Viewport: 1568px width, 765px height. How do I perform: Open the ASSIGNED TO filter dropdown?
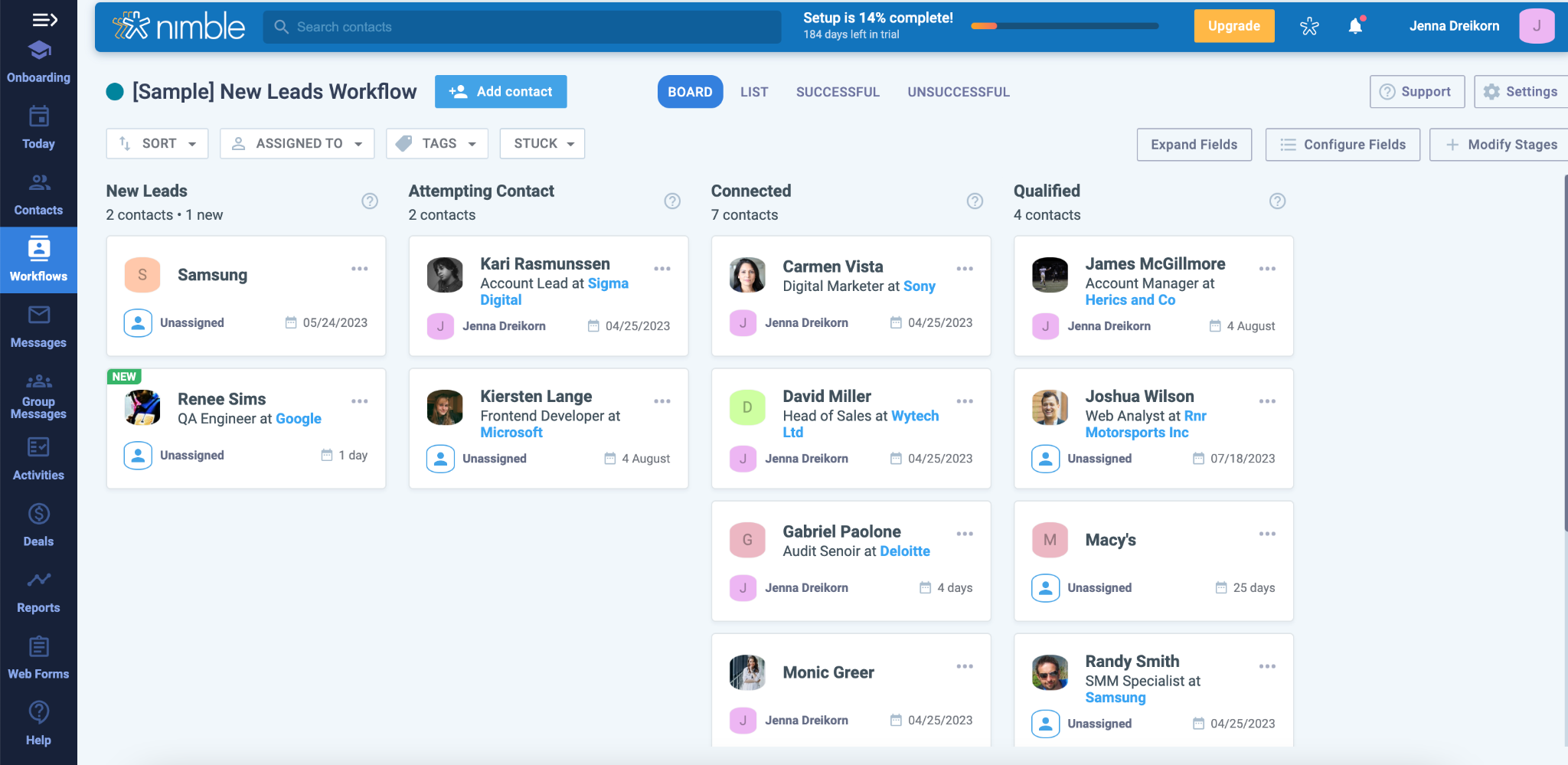pos(297,144)
